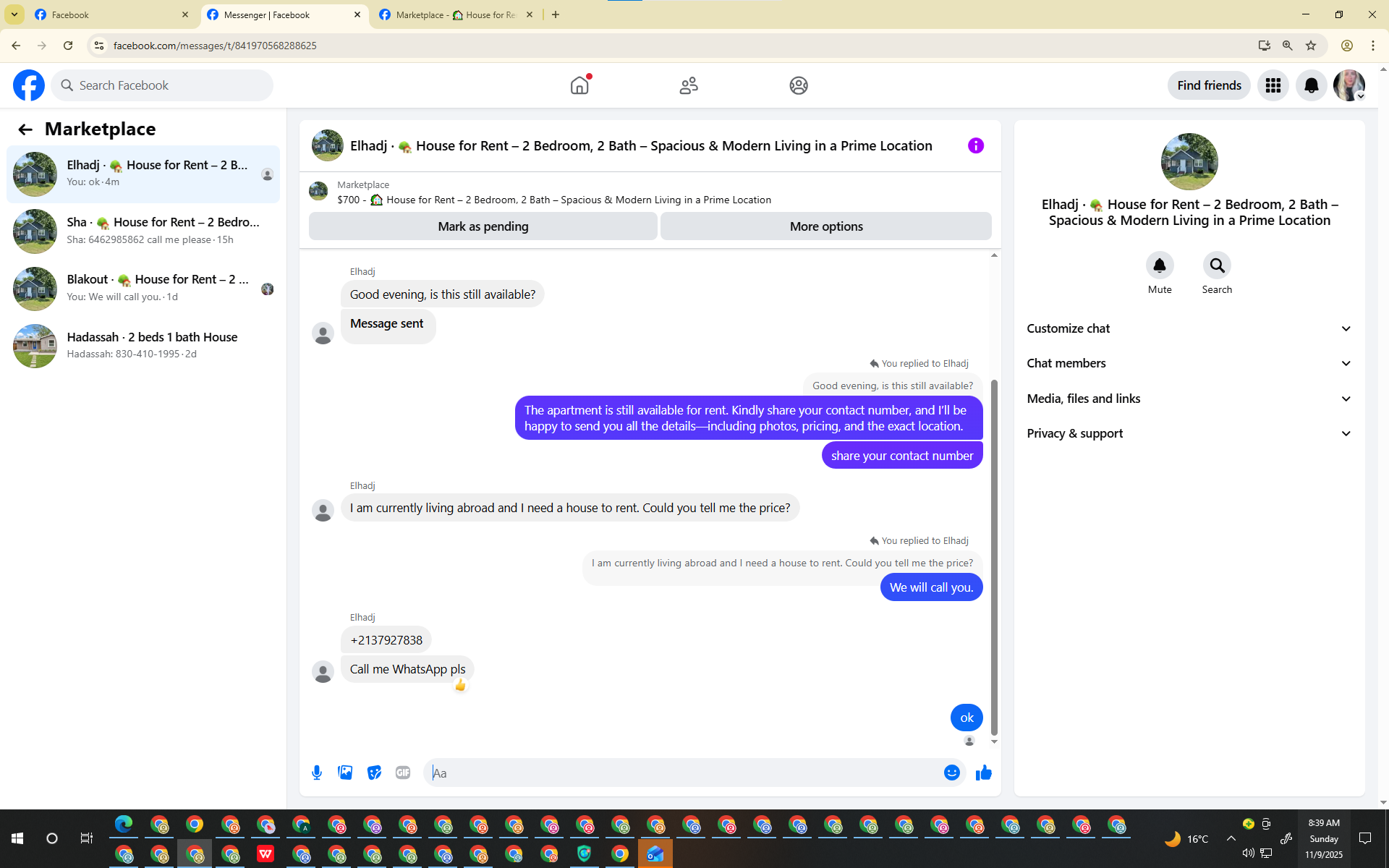Close the Messenger | Facebook tab

coord(357,14)
